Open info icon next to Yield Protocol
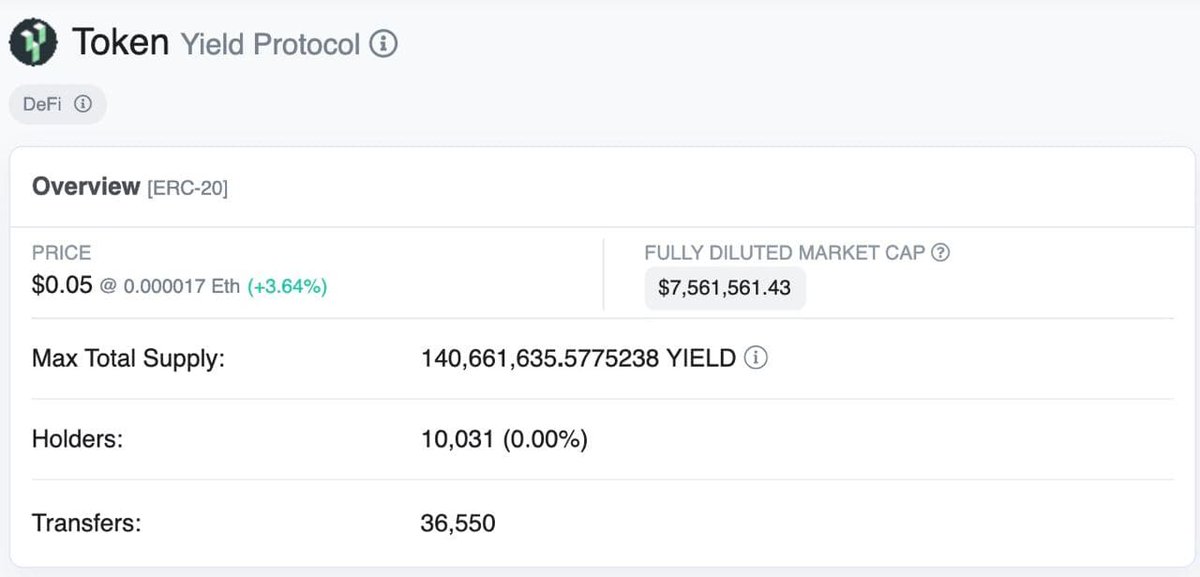Screen dimensions: 1200x577 pos(384,44)
